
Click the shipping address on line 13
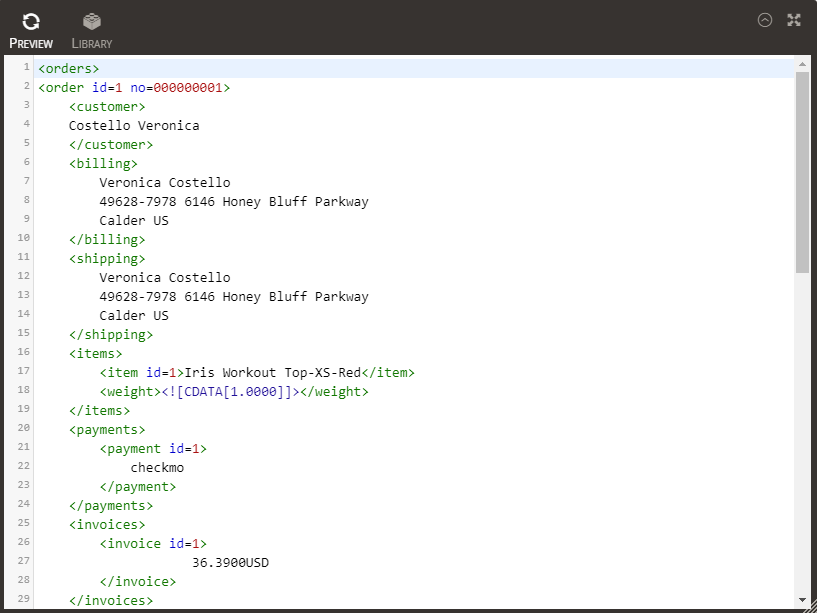pyautogui.click(x=234, y=297)
